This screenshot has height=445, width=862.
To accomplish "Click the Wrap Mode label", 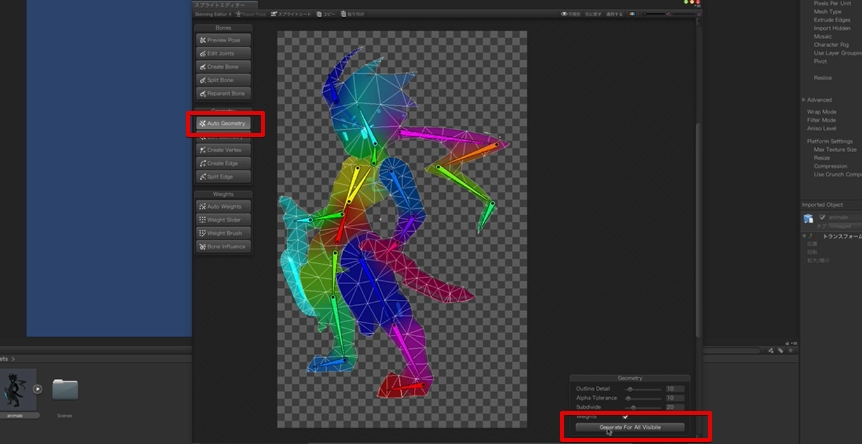I will [821, 112].
